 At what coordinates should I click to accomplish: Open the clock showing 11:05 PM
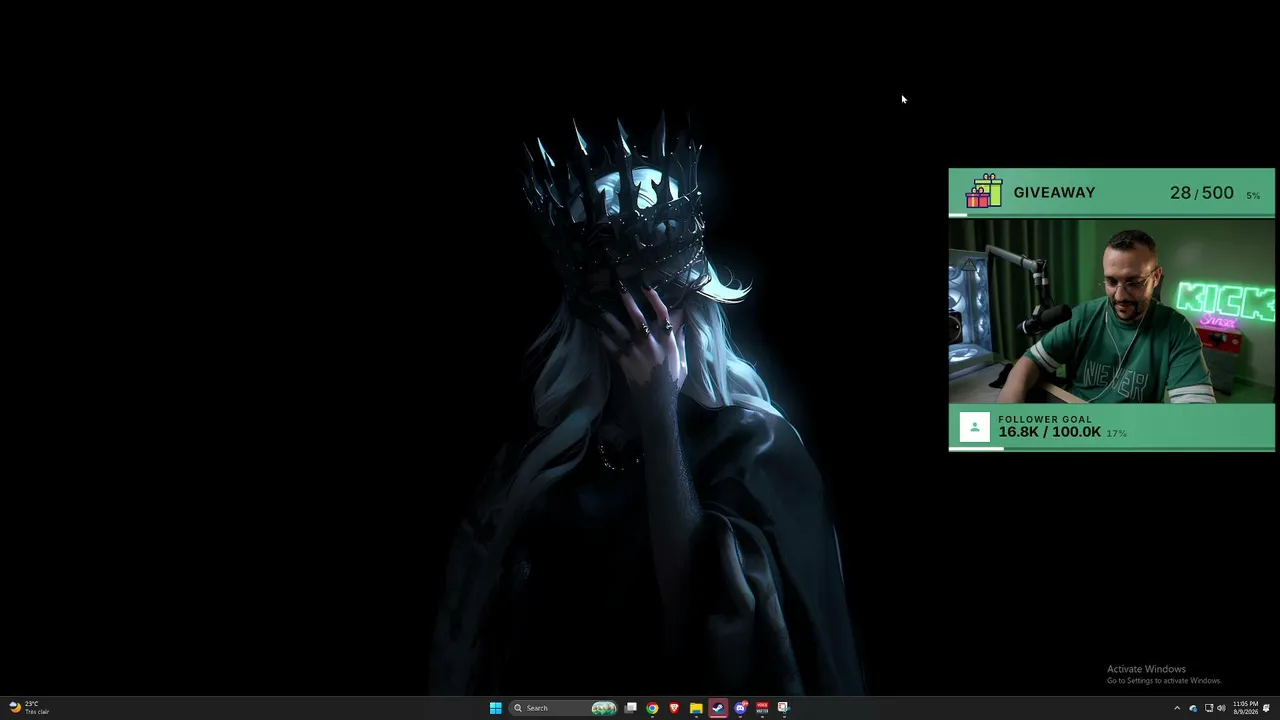pos(1245,708)
